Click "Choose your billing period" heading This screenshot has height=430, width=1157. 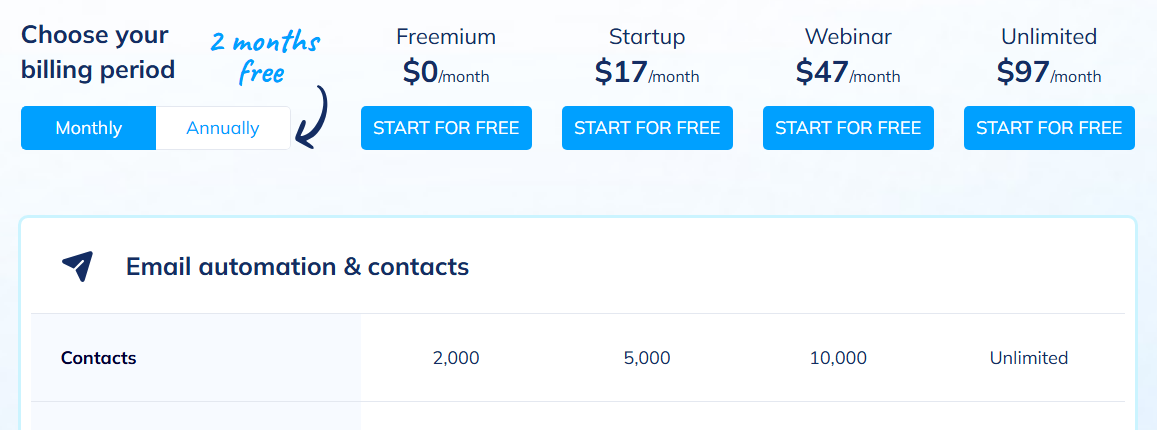click(98, 52)
